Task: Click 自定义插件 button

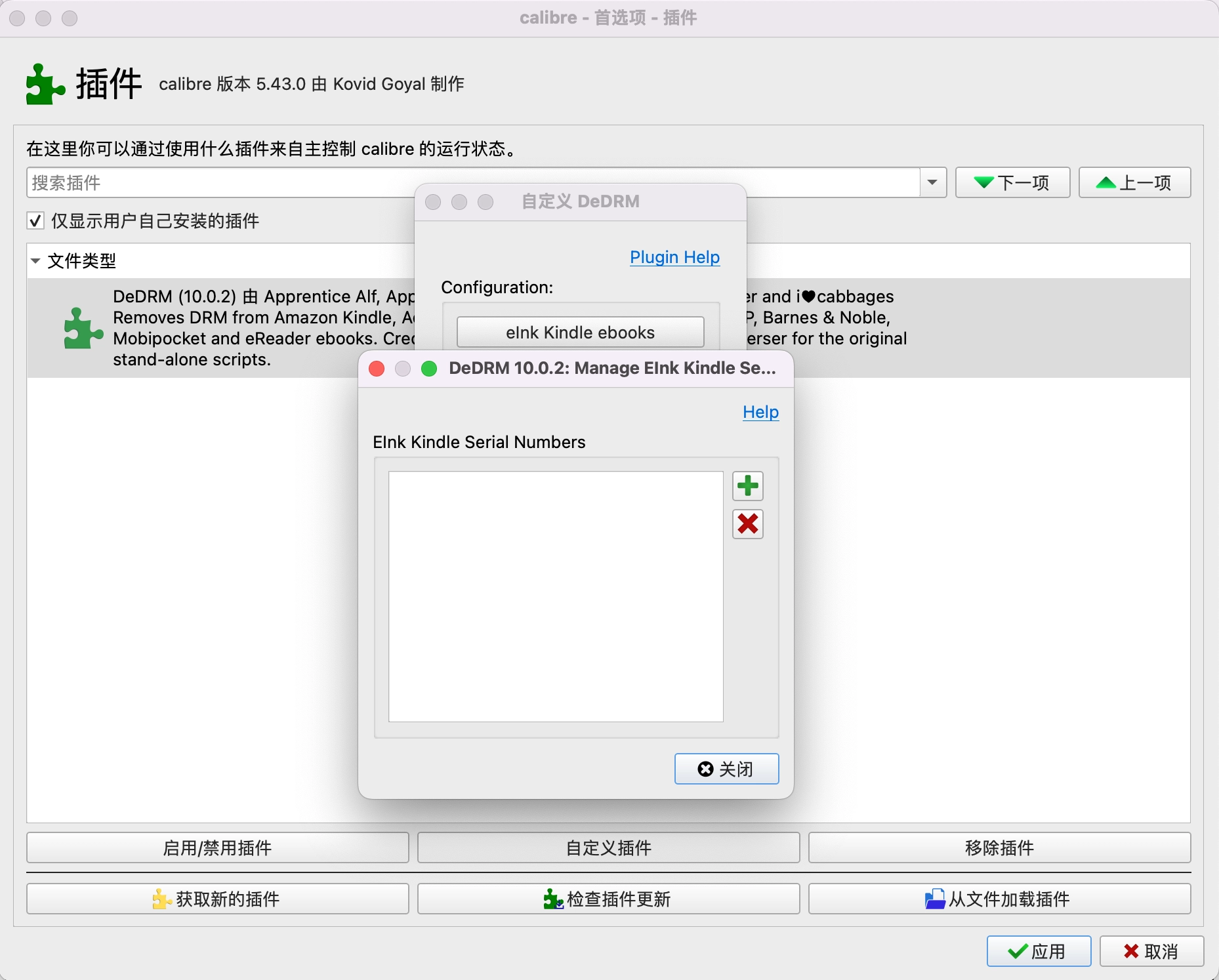Action: pos(608,847)
